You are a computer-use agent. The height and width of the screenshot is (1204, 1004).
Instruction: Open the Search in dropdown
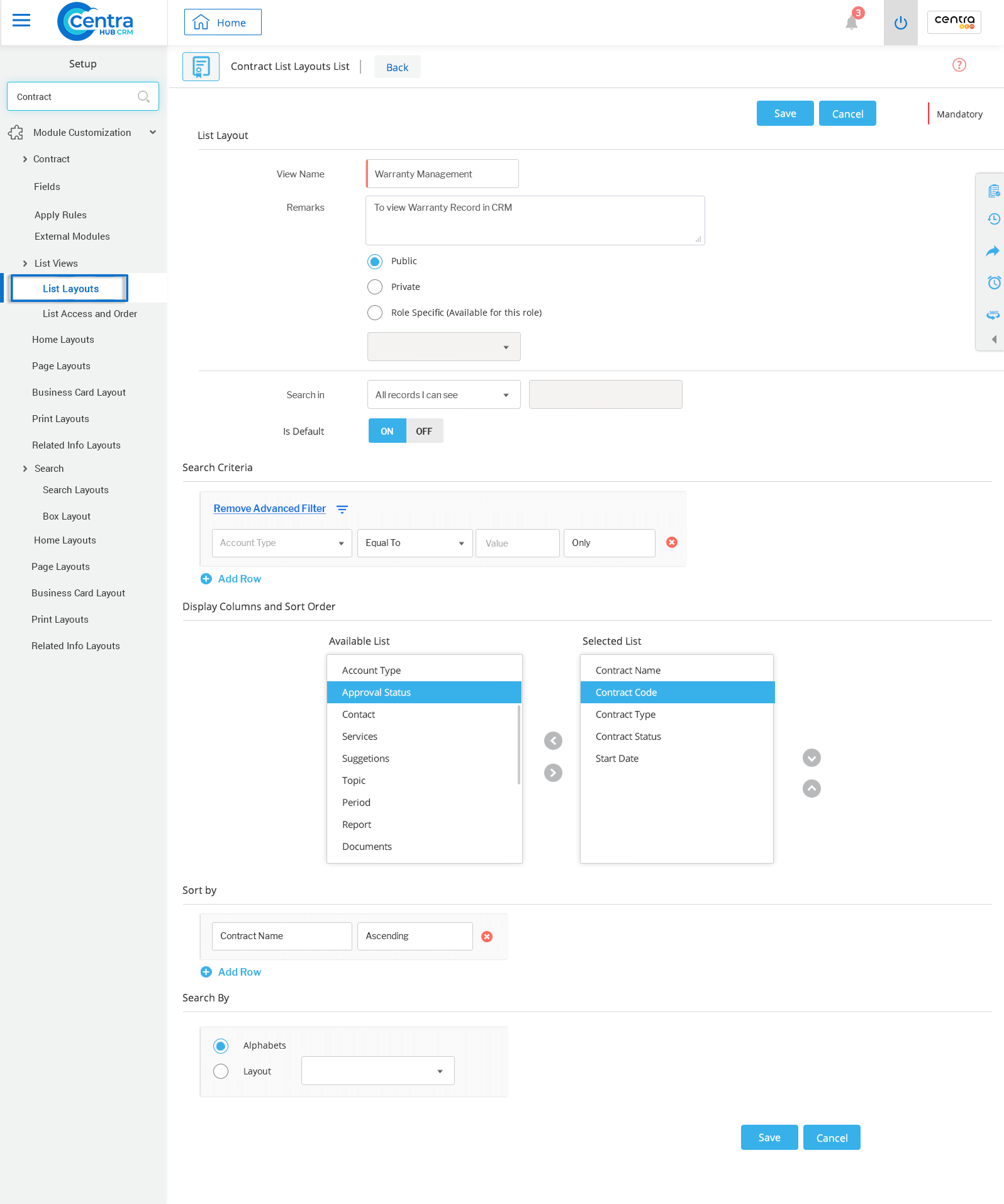(443, 395)
